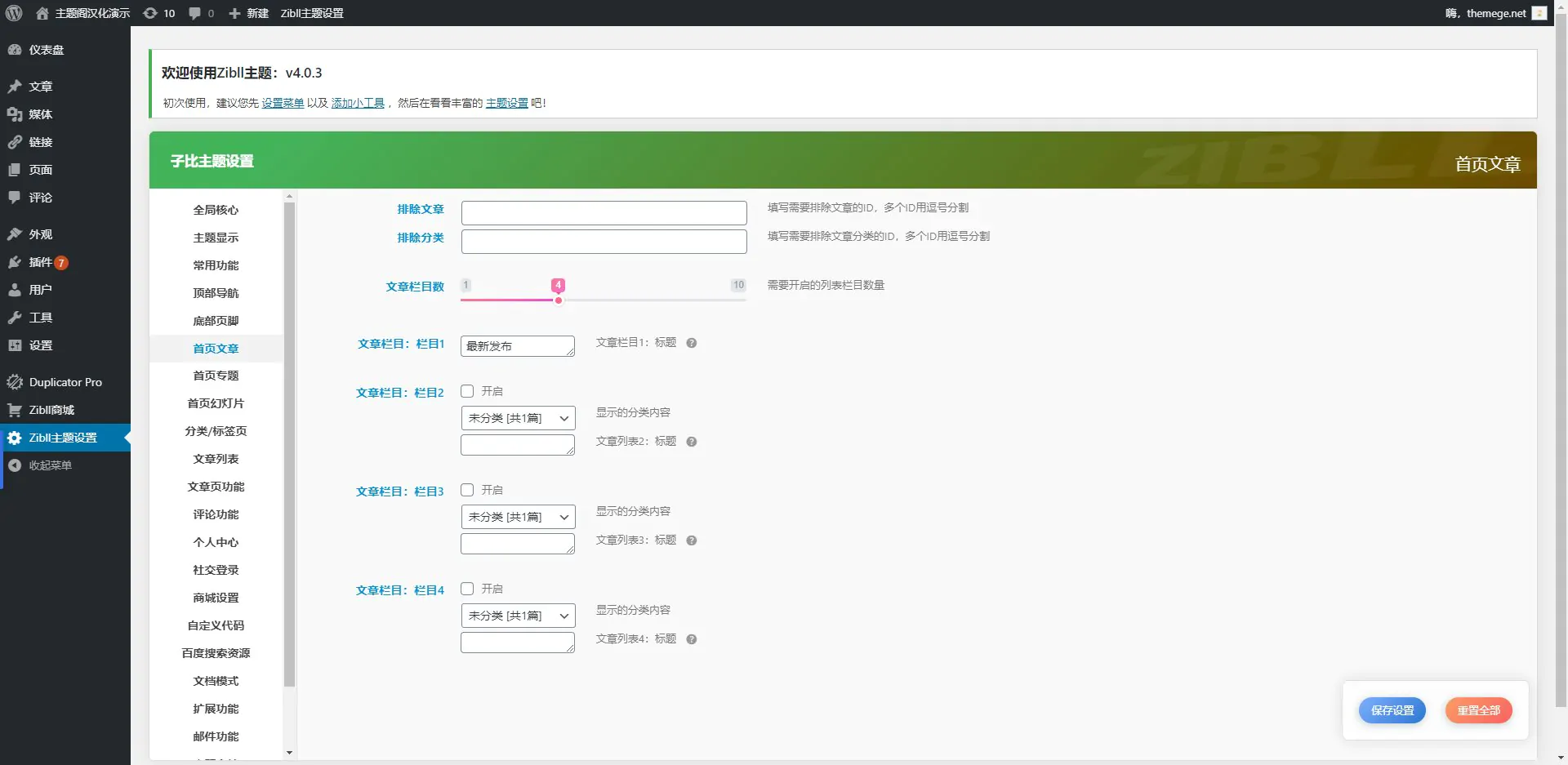1568x765 pixels.
Task: Click the settings menu vertical scrollbar
Action: [x=289, y=445]
